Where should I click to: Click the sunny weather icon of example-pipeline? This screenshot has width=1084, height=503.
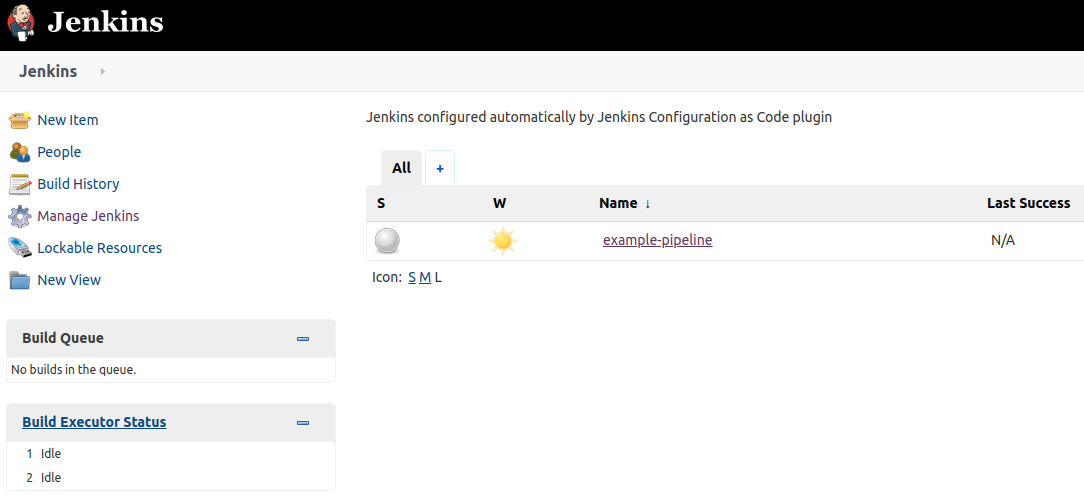503,241
